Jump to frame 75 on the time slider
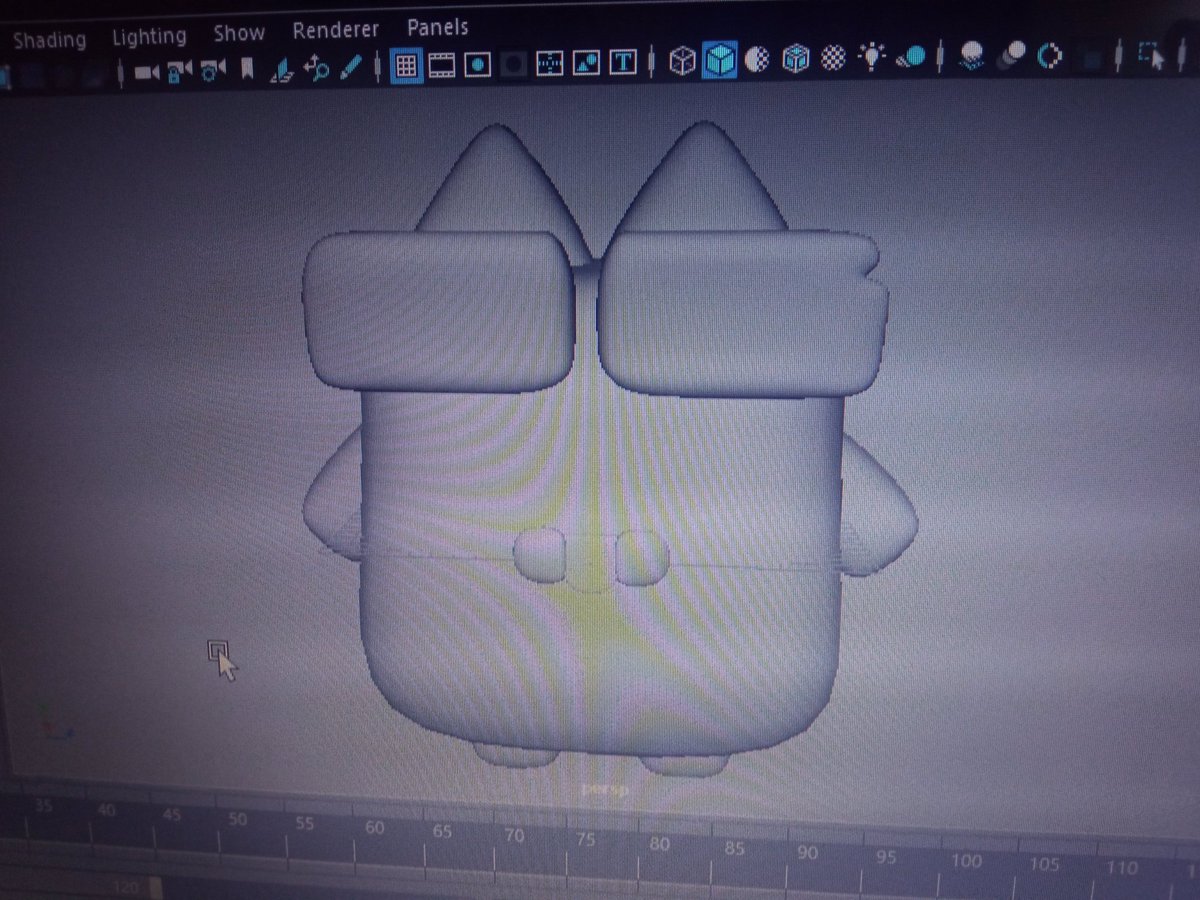This screenshot has height=900, width=1200. tap(586, 840)
